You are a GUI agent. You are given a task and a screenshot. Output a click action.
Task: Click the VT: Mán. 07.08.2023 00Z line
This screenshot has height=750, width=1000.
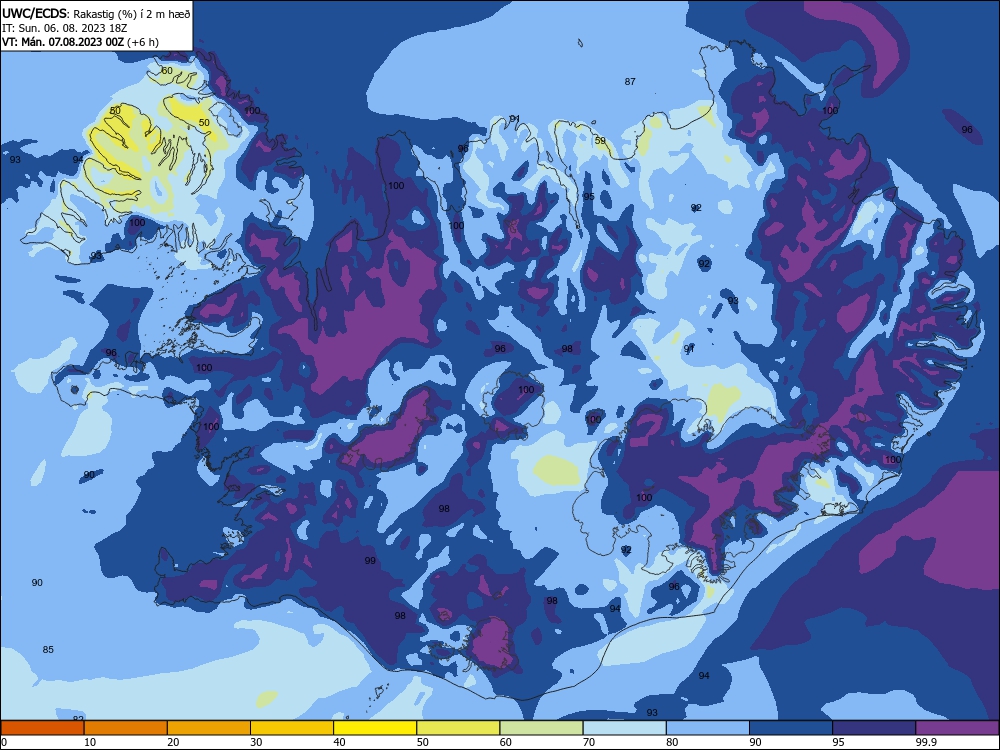[80, 42]
